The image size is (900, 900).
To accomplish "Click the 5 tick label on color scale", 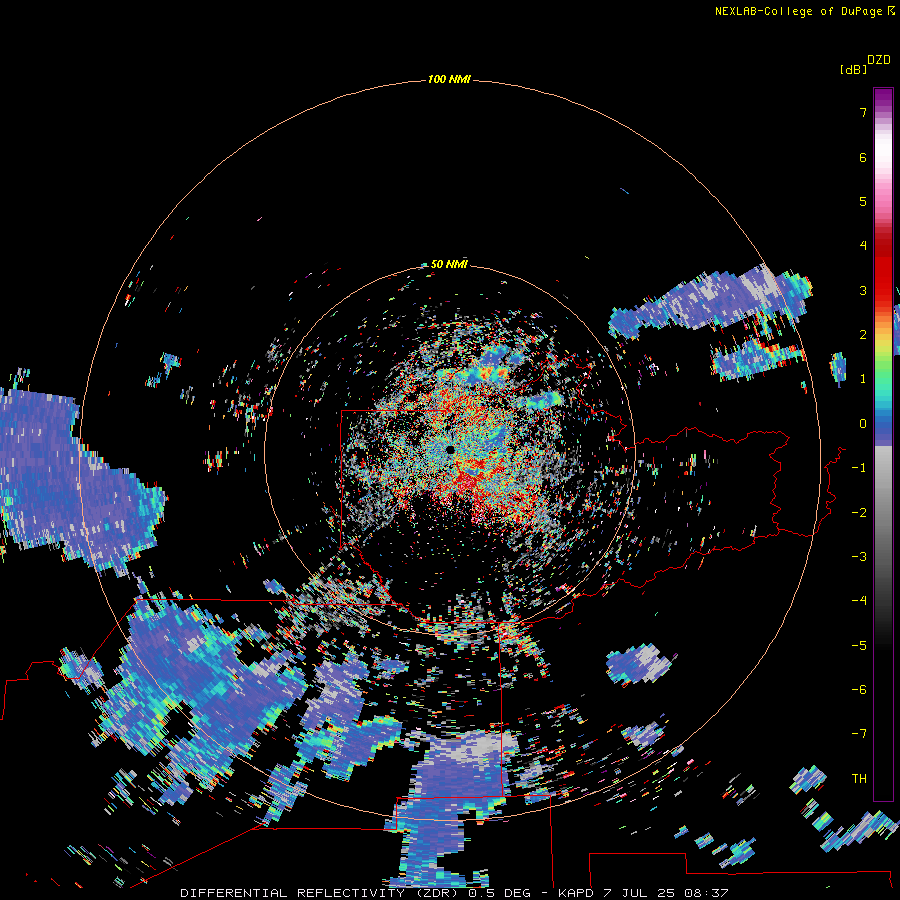I will 863,201.
